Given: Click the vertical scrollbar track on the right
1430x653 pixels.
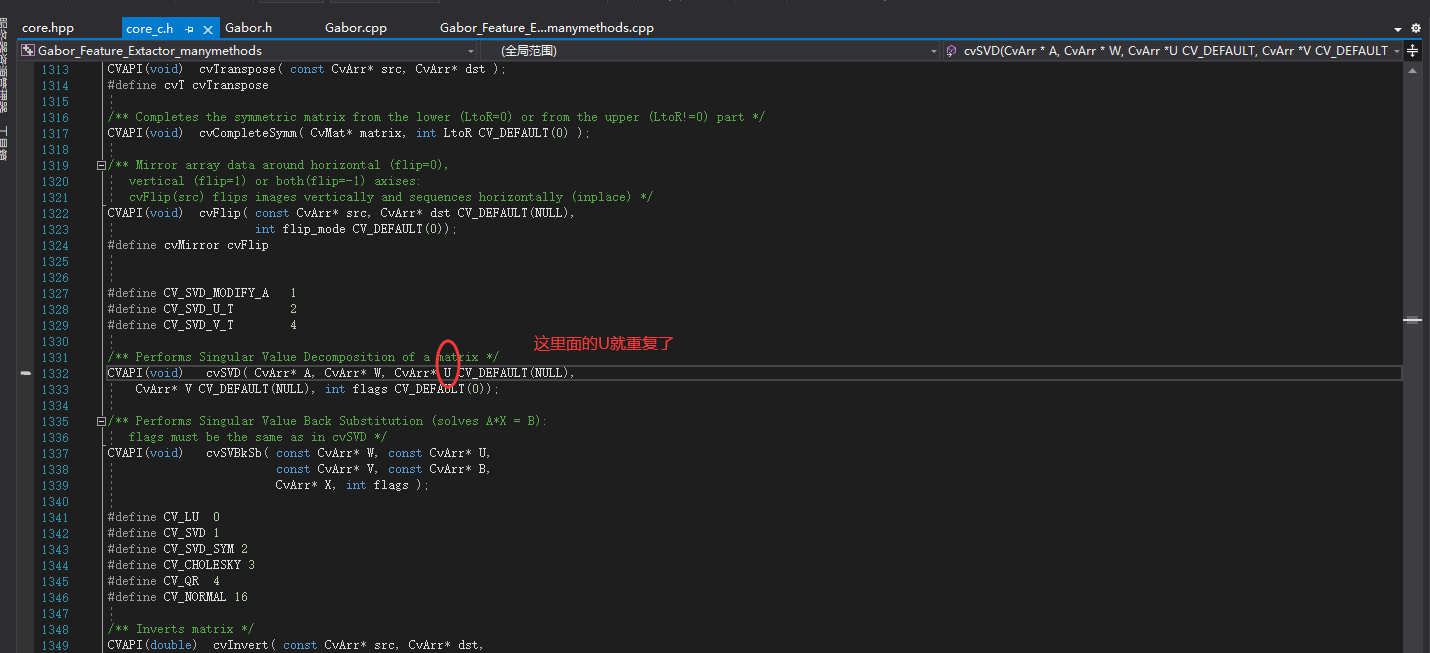Looking at the screenshot, I should click(x=1413, y=500).
